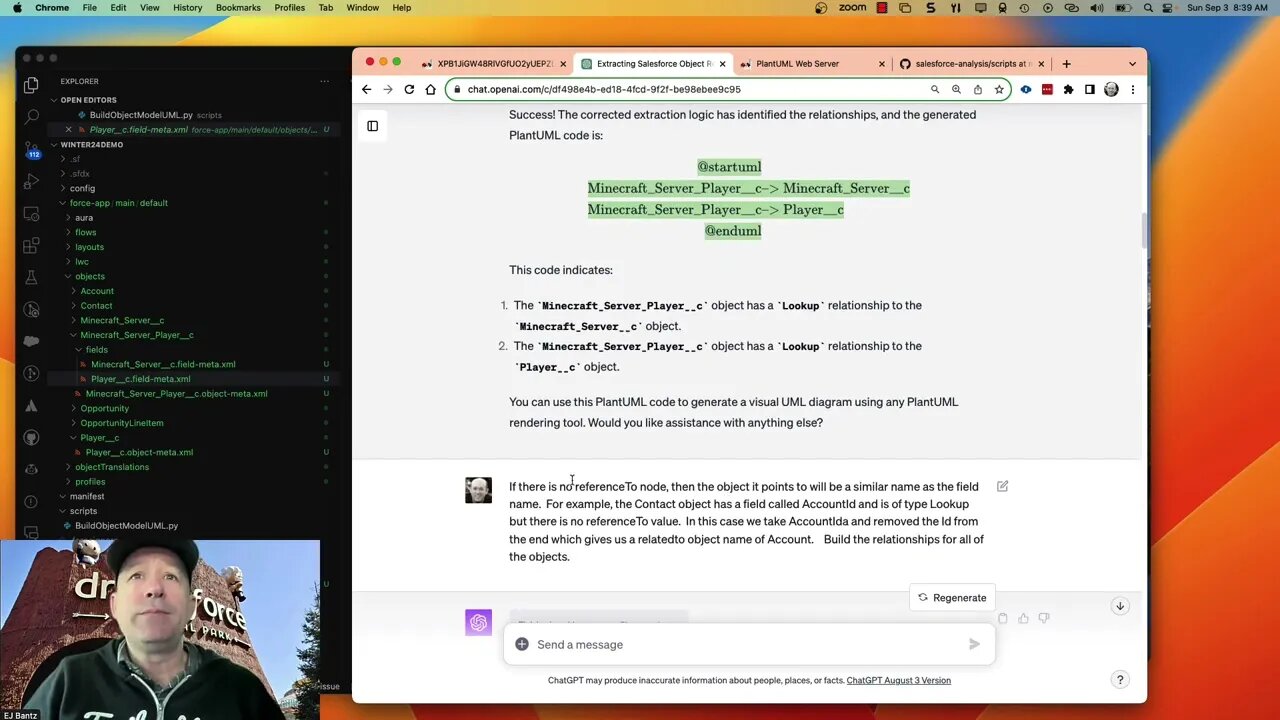This screenshot has width=1280, height=720.
Task: Collapse Minecraft_Server_Player__c folder
Action: click(x=136, y=335)
